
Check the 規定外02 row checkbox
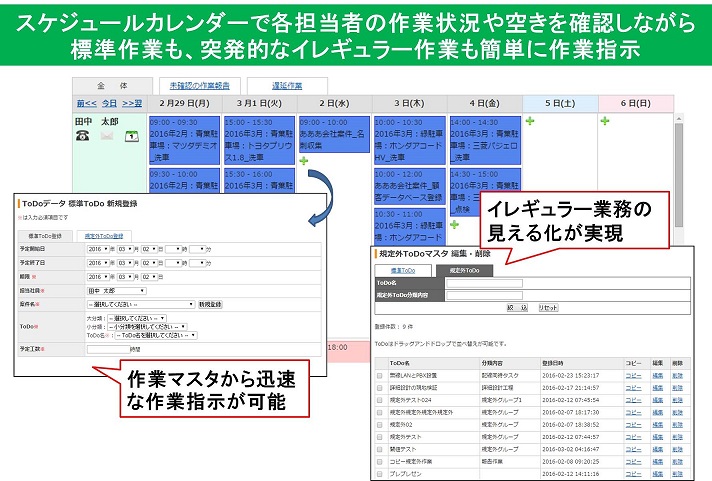pyautogui.click(x=380, y=425)
